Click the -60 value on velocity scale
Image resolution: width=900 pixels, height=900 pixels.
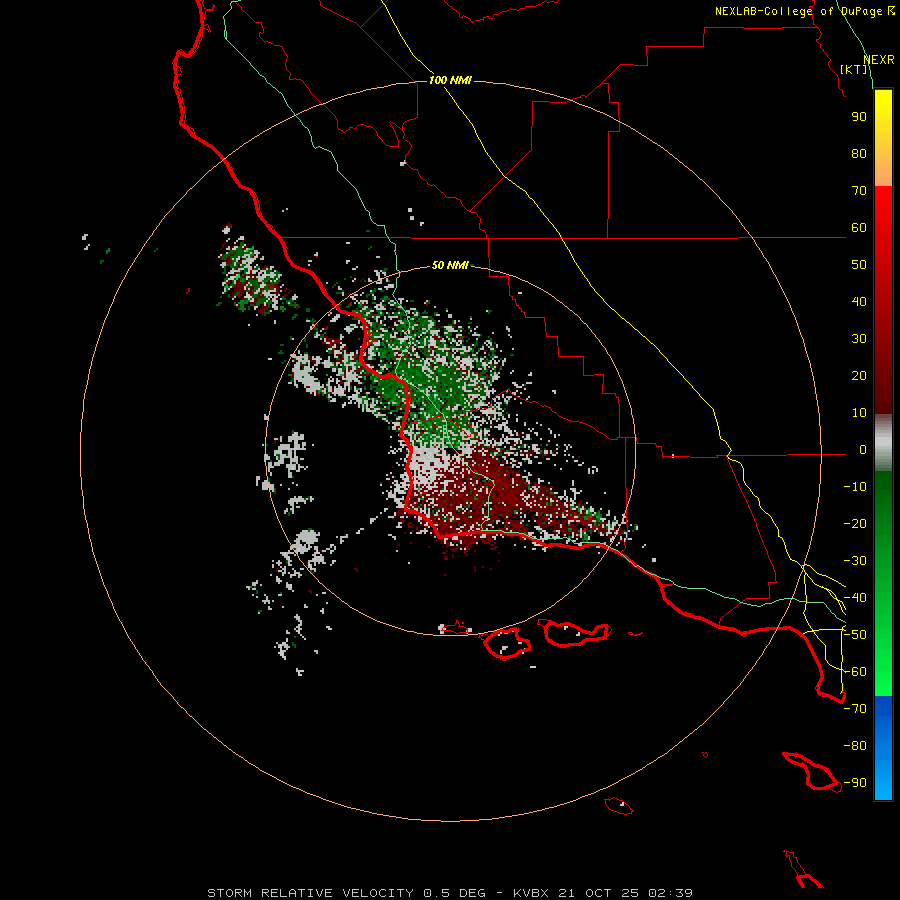pyautogui.click(x=855, y=672)
